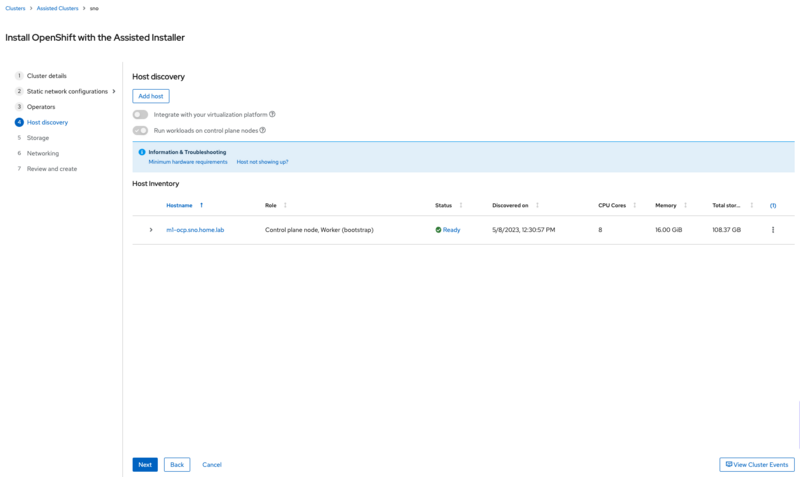
Task: Click the Host Inventory heading
Action: pos(156,183)
